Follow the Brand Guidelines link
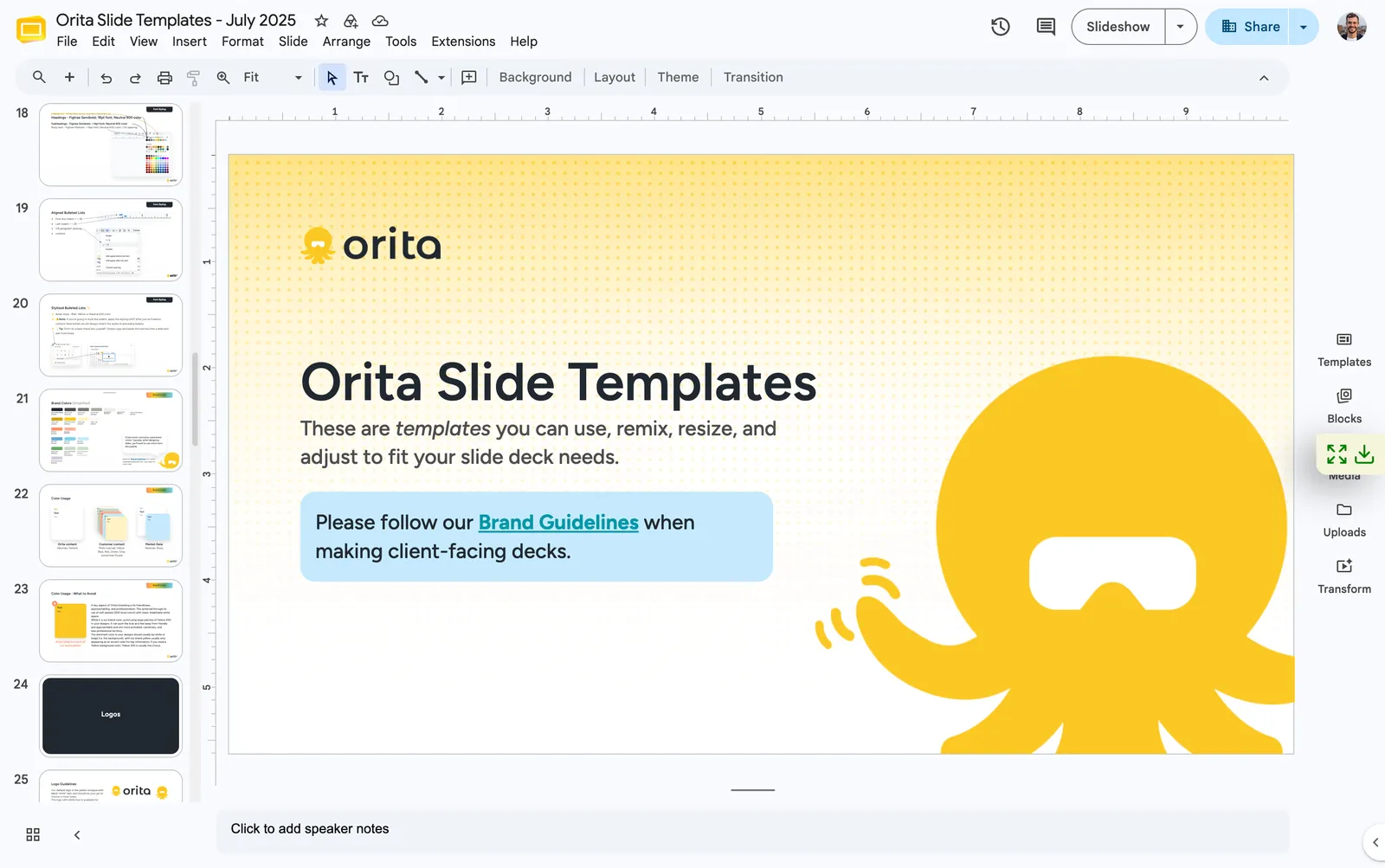 [558, 523]
